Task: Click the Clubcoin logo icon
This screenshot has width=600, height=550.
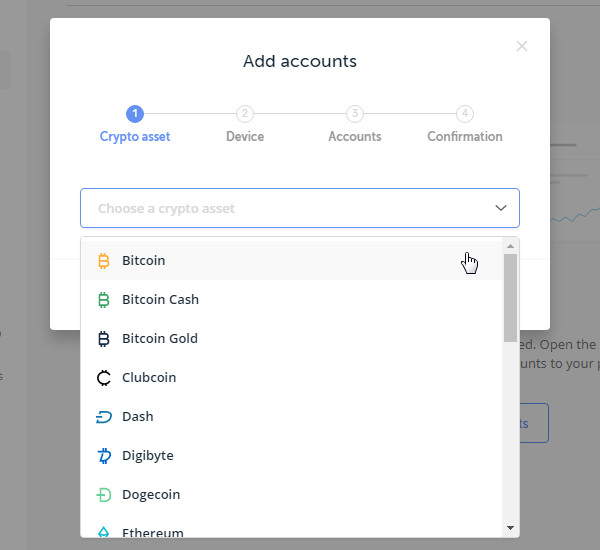Action: point(104,378)
